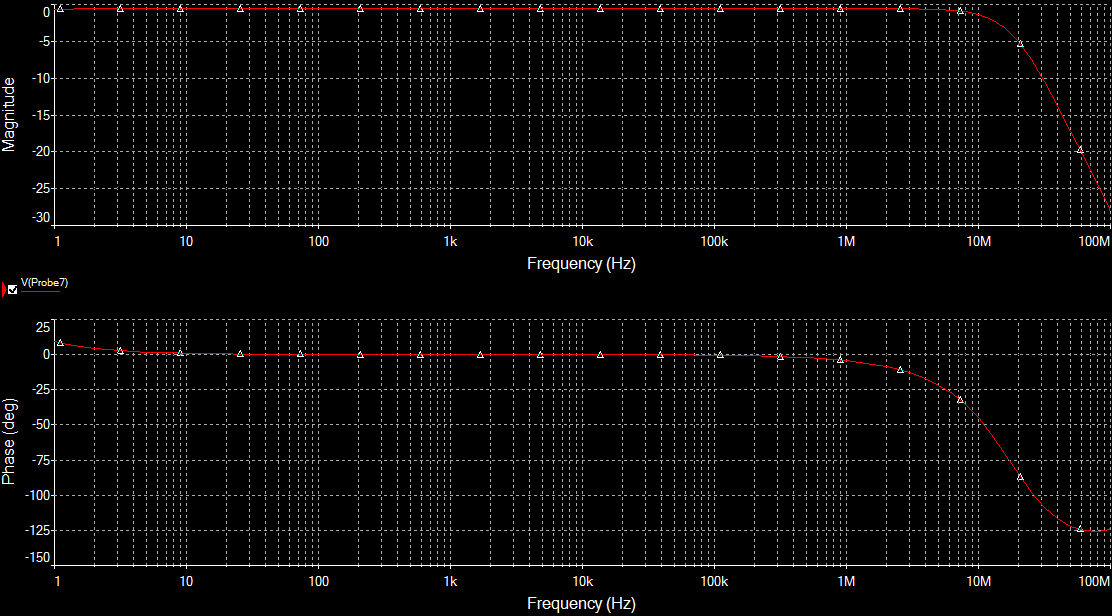
Task: Click the positive 25 tick on phase axis
Action: [x=43, y=327]
